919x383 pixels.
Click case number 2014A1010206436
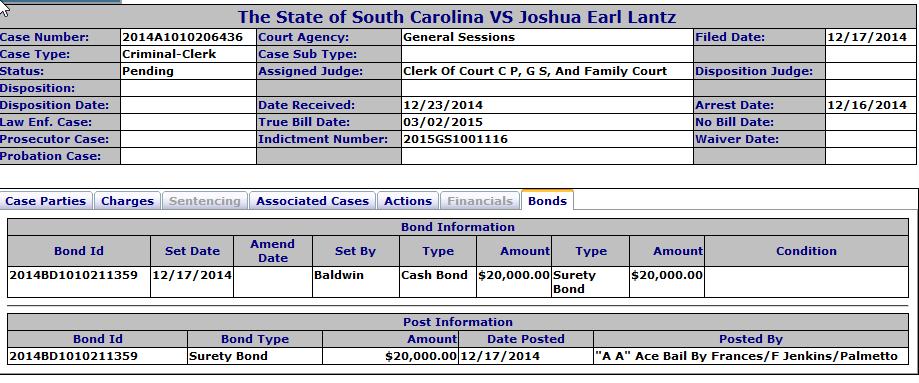pyautogui.click(x=182, y=37)
